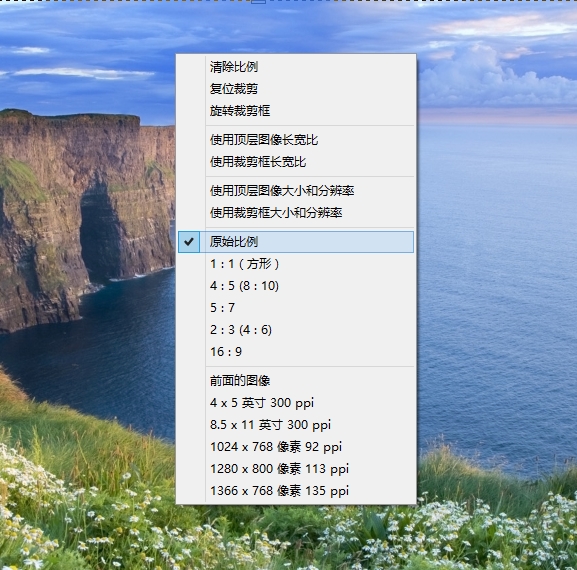The width and height of the screenshot is (577, 570).
Task: Select the 5 : 7 crop ratio
Action: point(296,308)
